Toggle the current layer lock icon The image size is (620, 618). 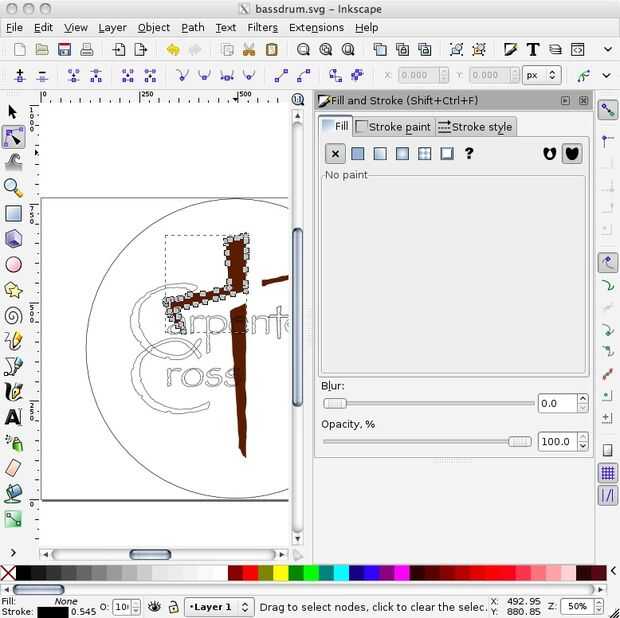(x=173, y=606)
